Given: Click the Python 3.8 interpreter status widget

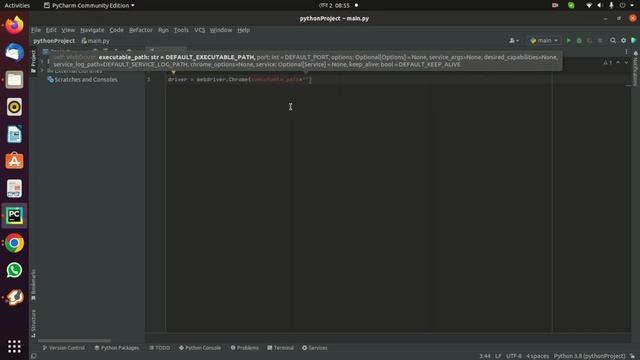Looking at the screenshot, I should [x=589, y=356].
